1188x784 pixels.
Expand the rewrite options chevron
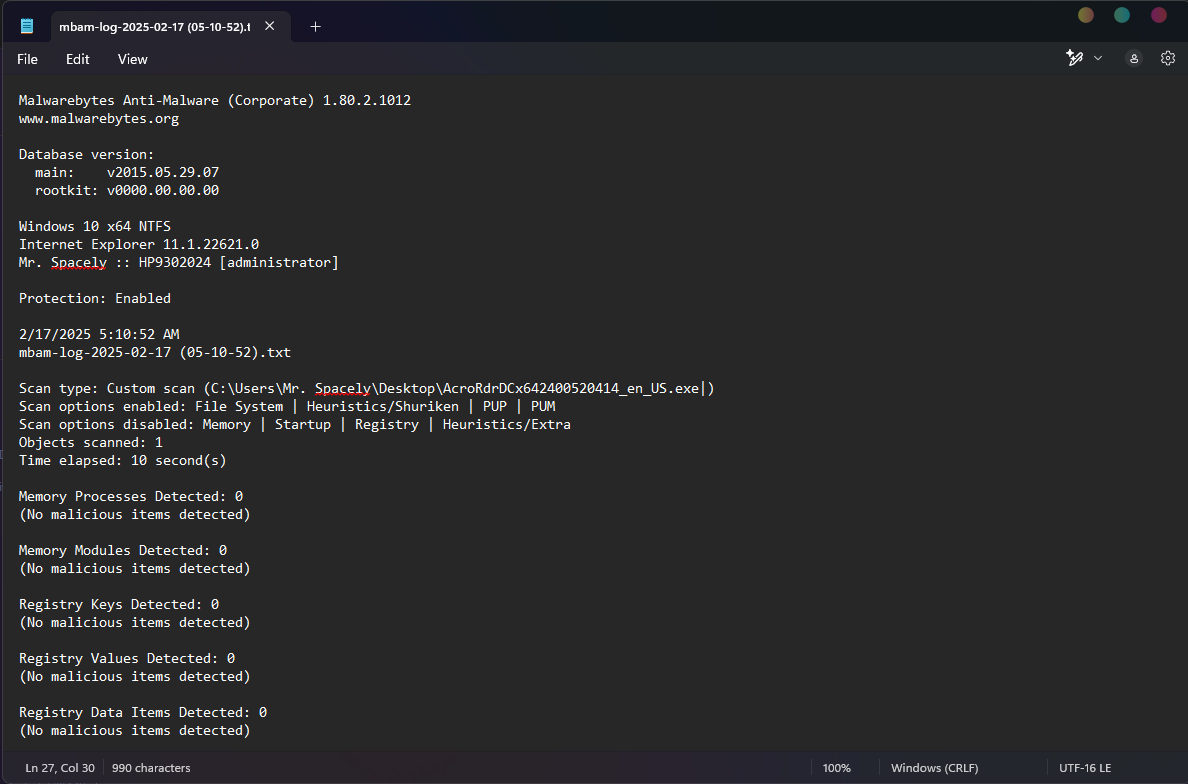click(x=1098, y=58)
